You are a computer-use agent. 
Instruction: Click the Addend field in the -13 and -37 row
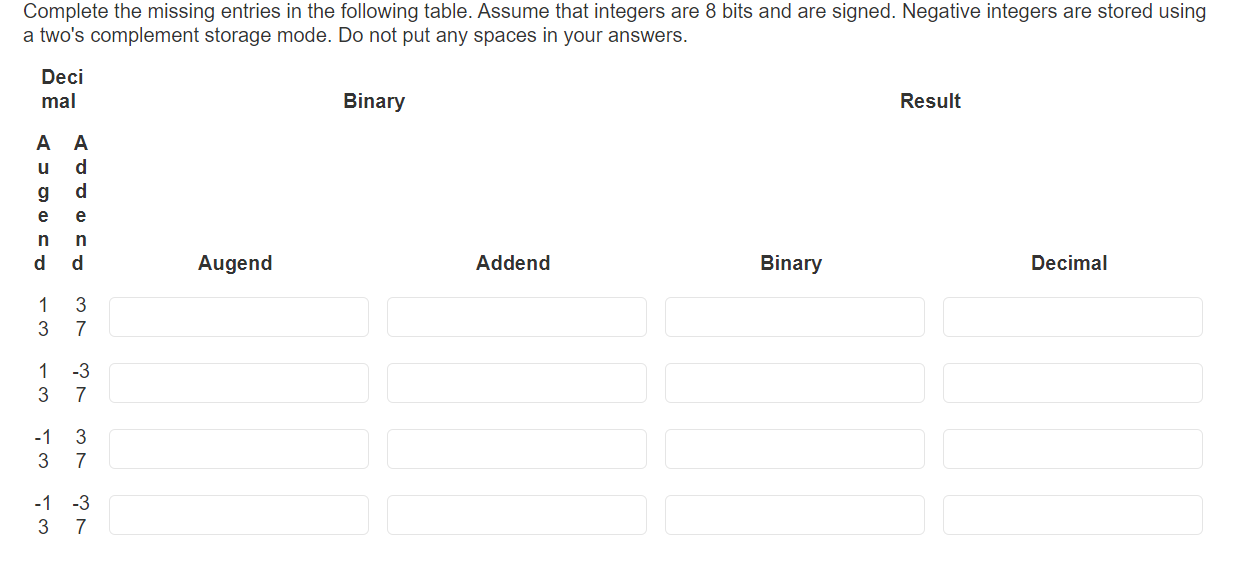click(516, 514)
